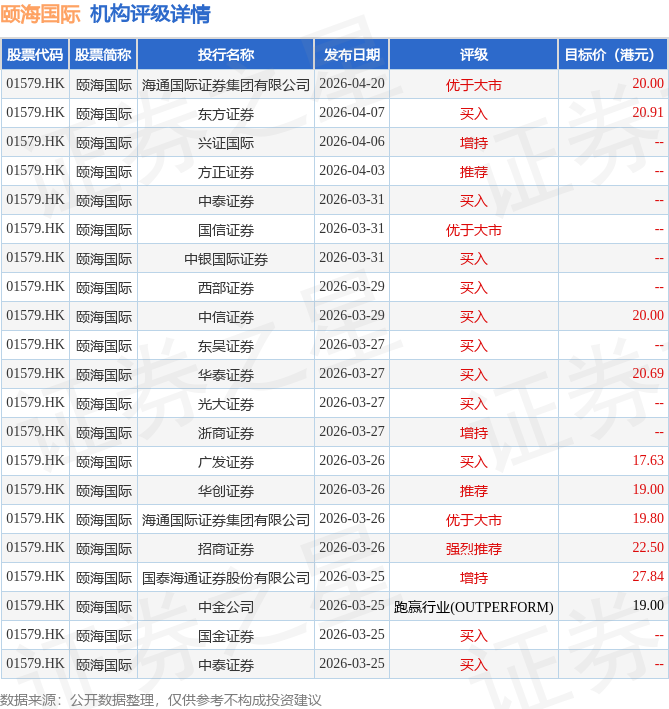Click the 推荐 rating in 方正证券 row
This screenshot has width=669, height=709.
(x=474, y=172)
